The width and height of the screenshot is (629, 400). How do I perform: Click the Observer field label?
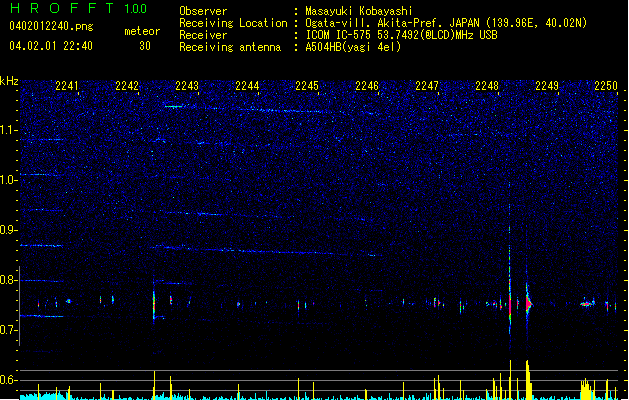click(203, 11)
